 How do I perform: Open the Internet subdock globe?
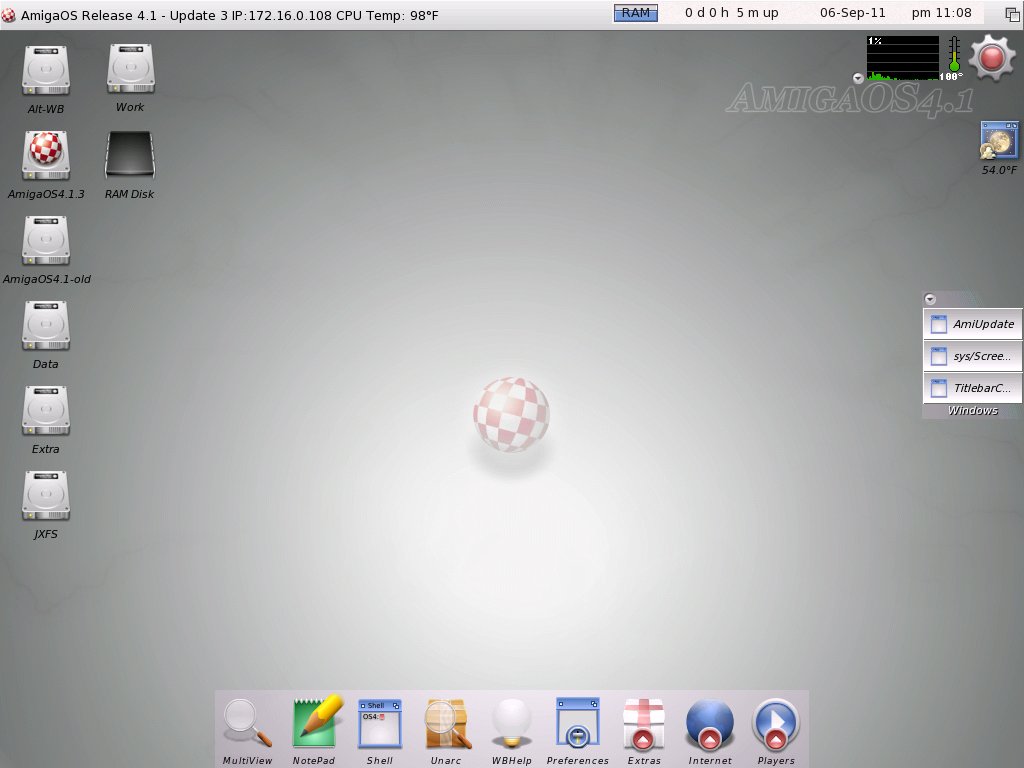tap(710, 724)
